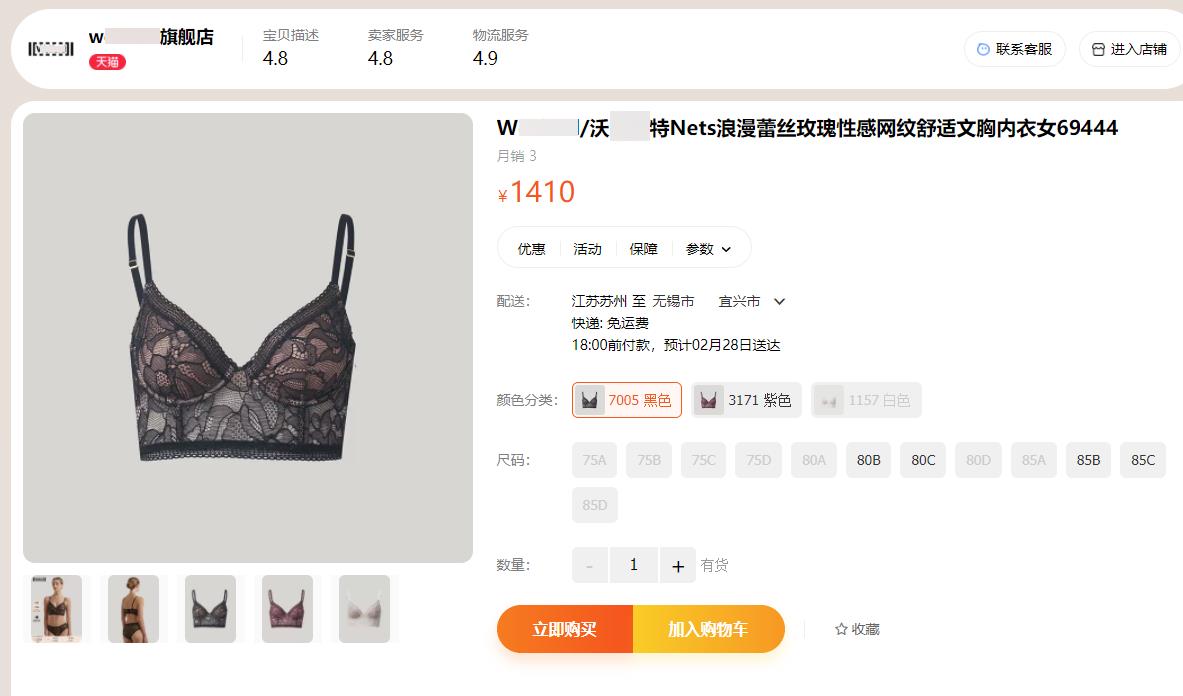
Task: Expand the 参数 dropdown
Action: (x=708, y=249)
